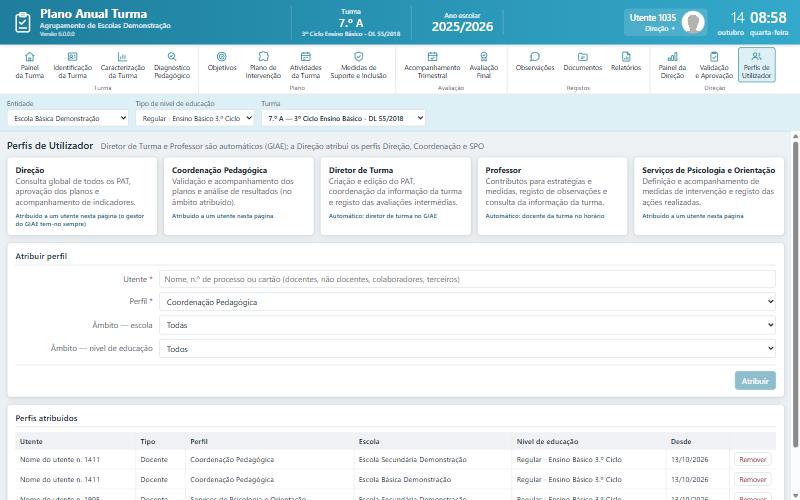Open the Perfil dropdown in Atribuir perfil
The height and width of the screenshot is (500, 800).
467,302
